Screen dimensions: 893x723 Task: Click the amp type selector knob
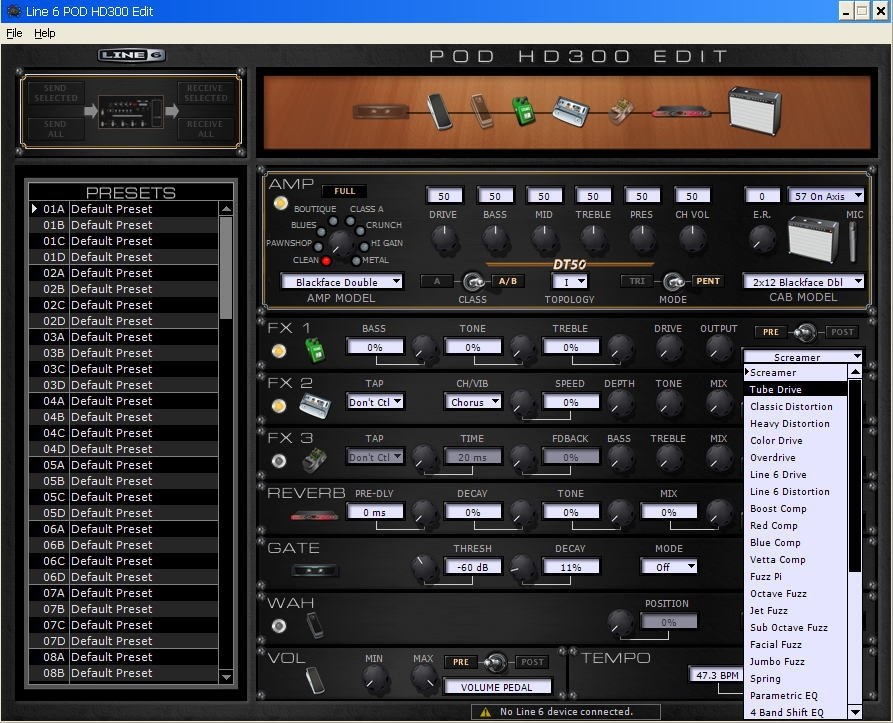coord(341,243)
